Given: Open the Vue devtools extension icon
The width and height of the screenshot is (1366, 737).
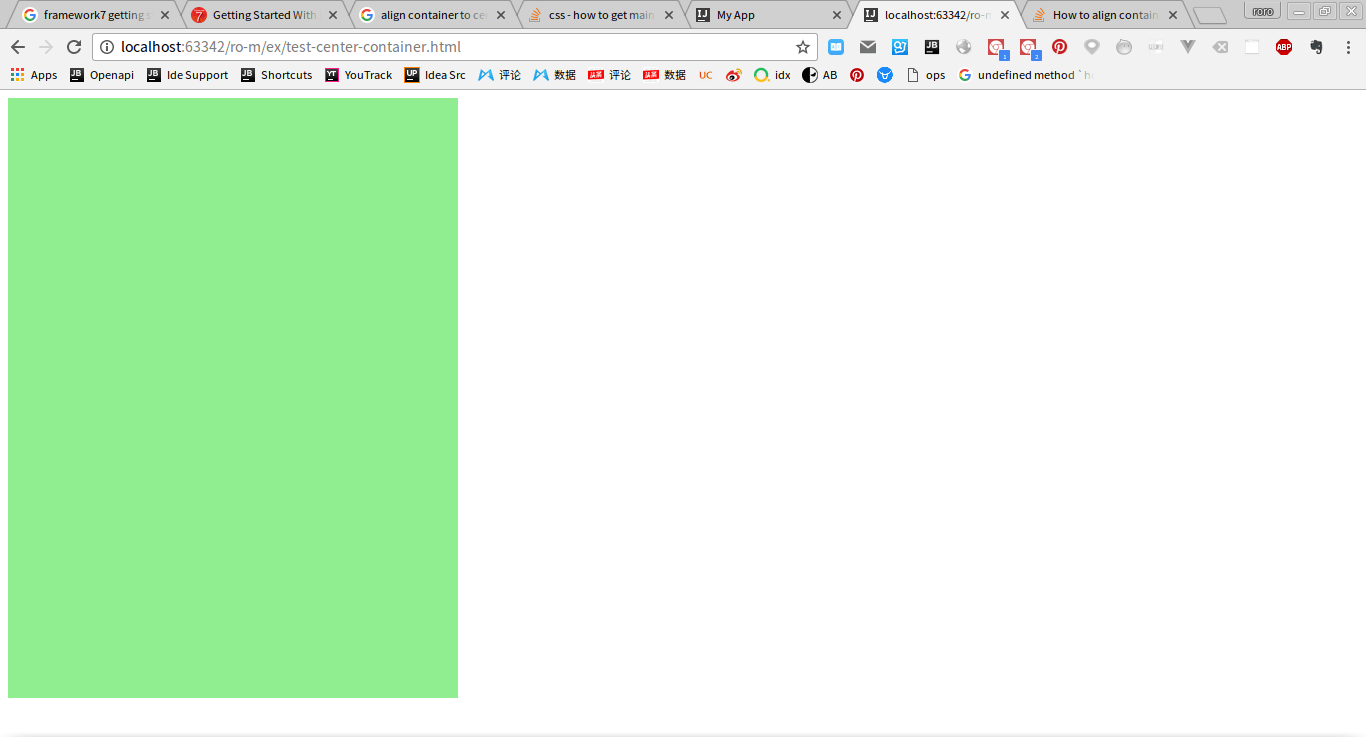Looking at the screenshot, I should [1187, 46].
